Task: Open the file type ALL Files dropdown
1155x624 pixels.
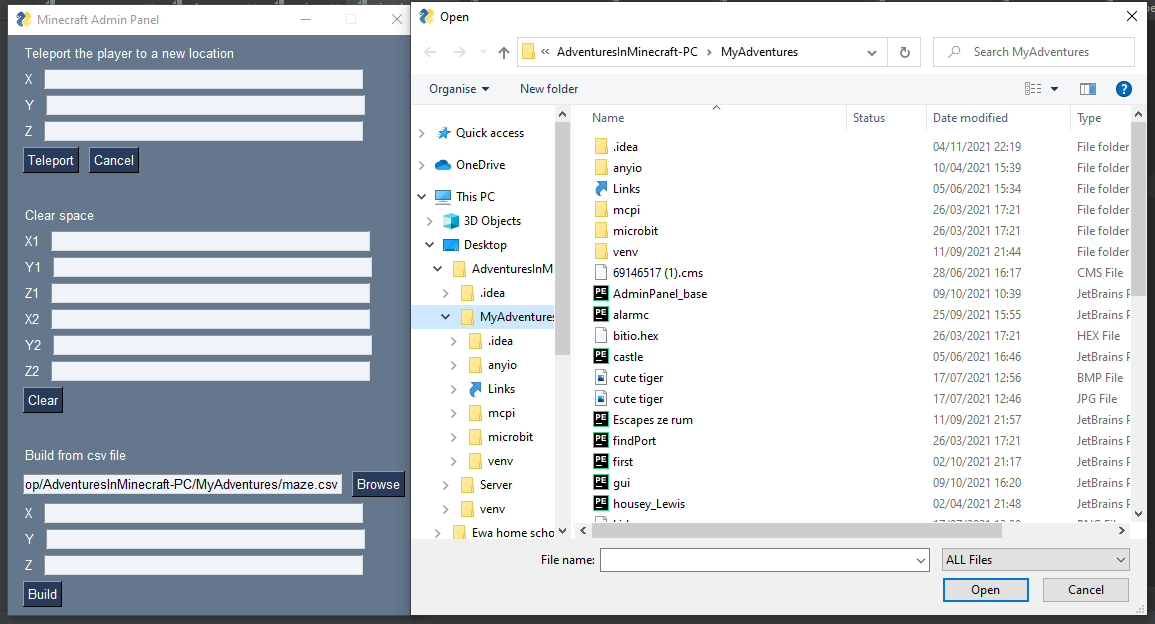Action: point(1035,560)
